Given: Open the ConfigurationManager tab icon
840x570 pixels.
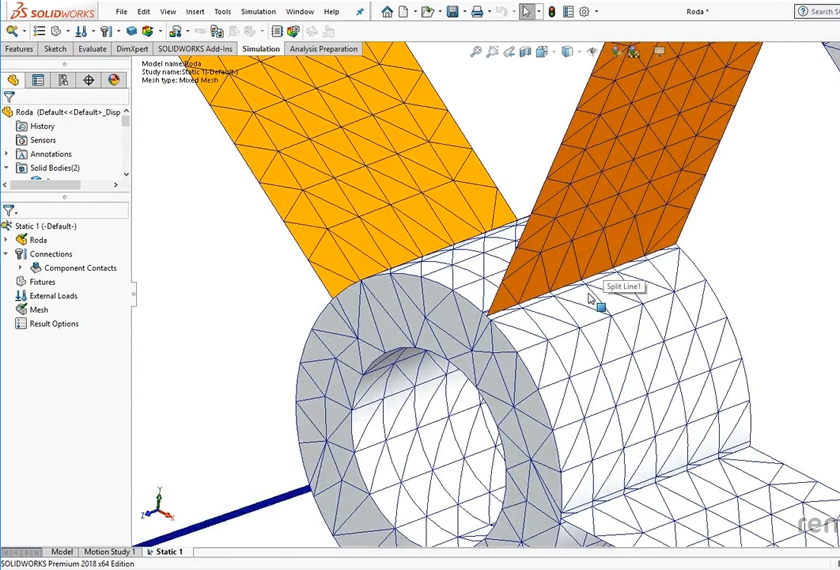Looking at the screenshot, I should 63,80.
